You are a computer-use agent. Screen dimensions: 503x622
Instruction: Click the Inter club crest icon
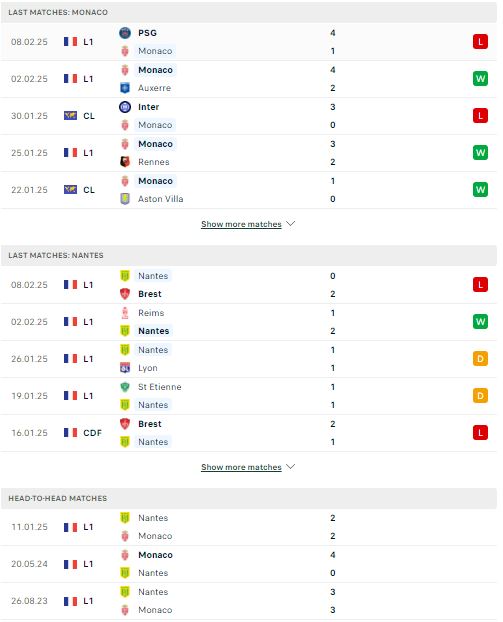click(x=125, y=107)
